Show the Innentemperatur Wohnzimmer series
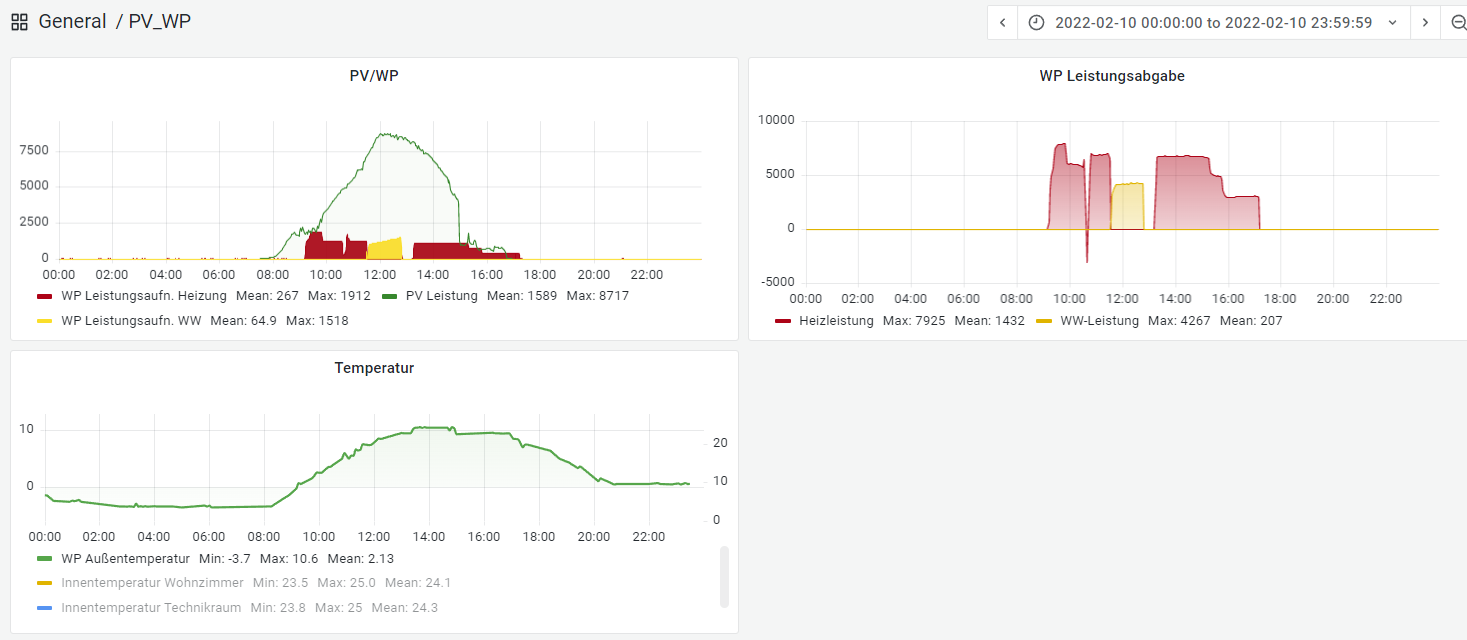This screenshot has height=640, width=1467. click(x=150, y=583)
